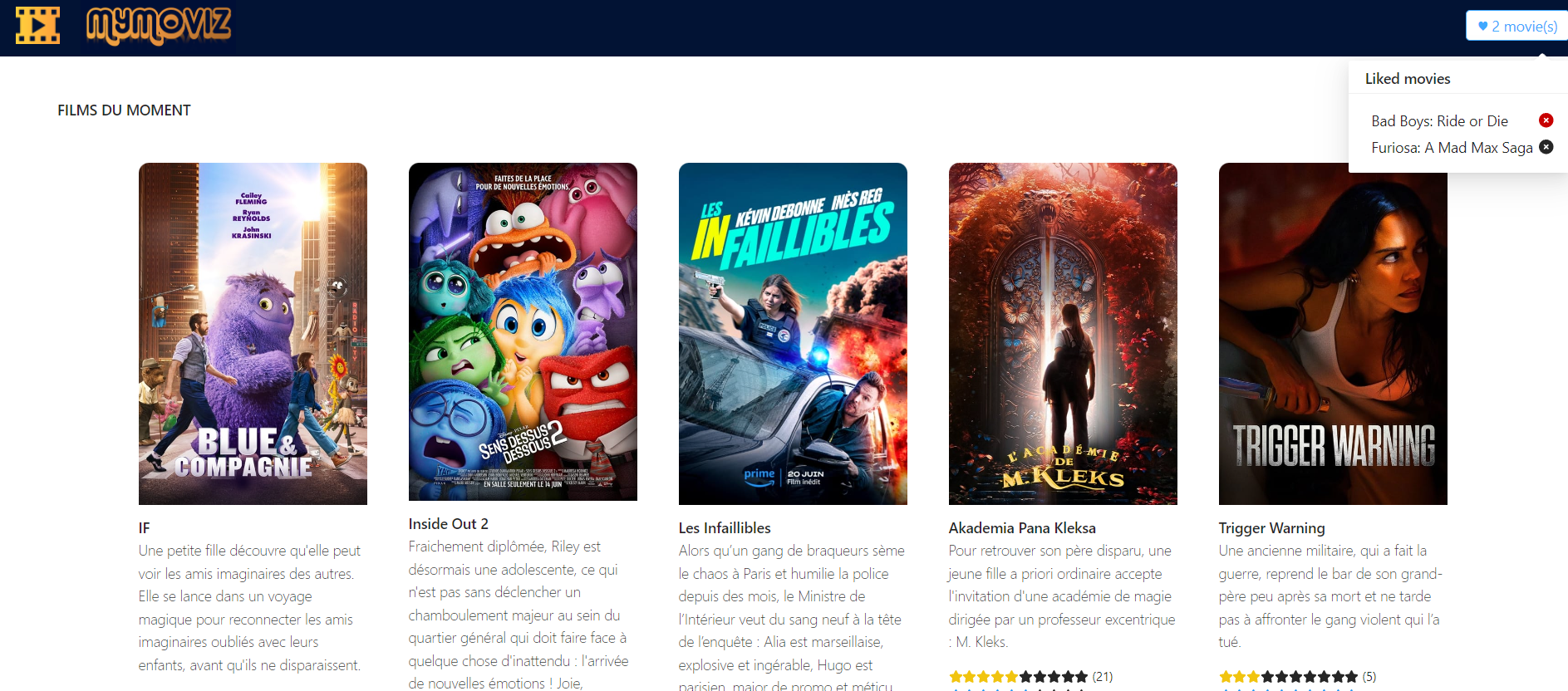Image resolution: width=1568 pixels, height=691 pixels.
Task: Open the Inside Out 2 poster
Action: coord(523,331)
